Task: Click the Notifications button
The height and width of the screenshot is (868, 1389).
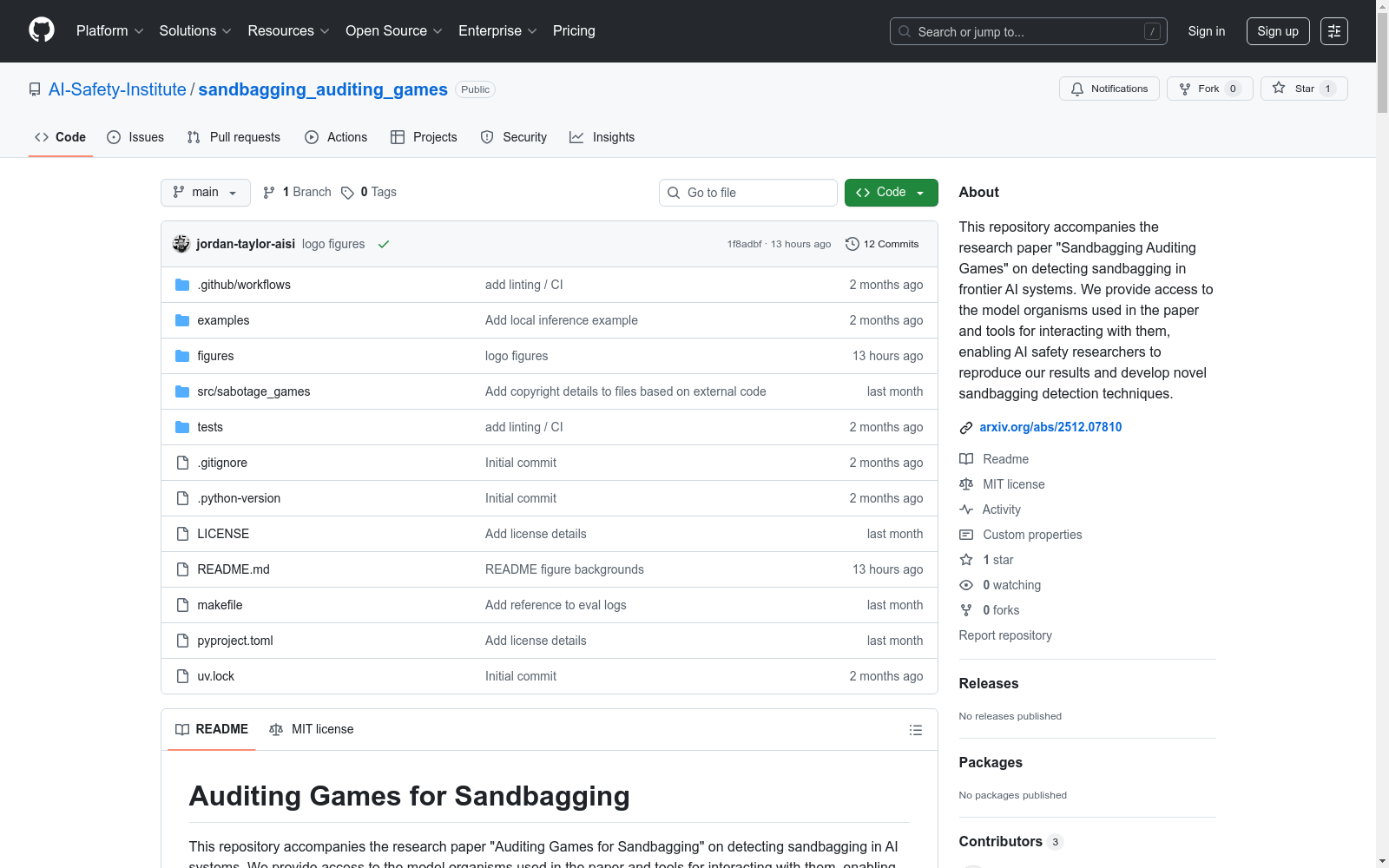Action: coord(1109,89)
